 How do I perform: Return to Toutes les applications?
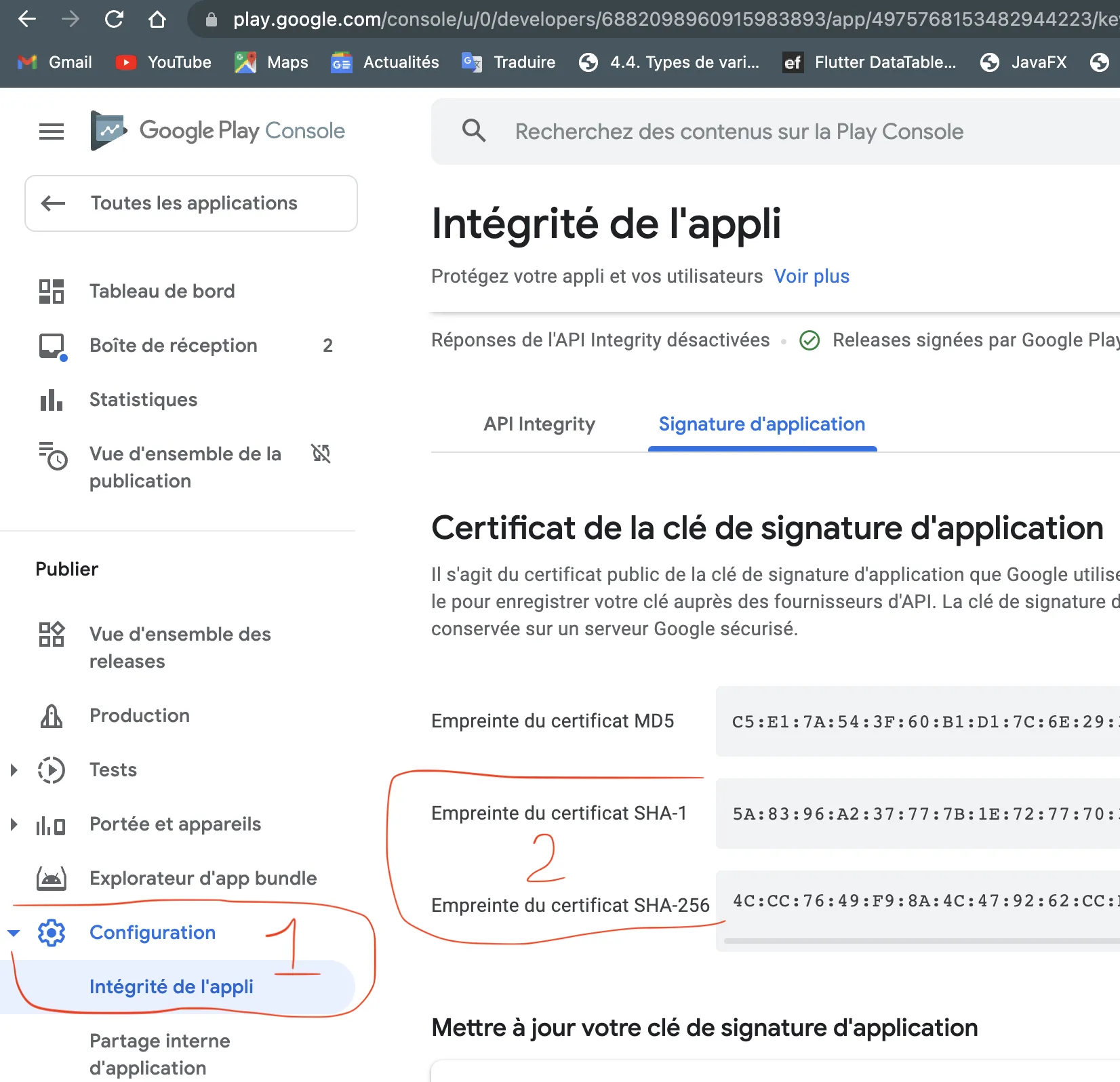[x=191, y=203]
